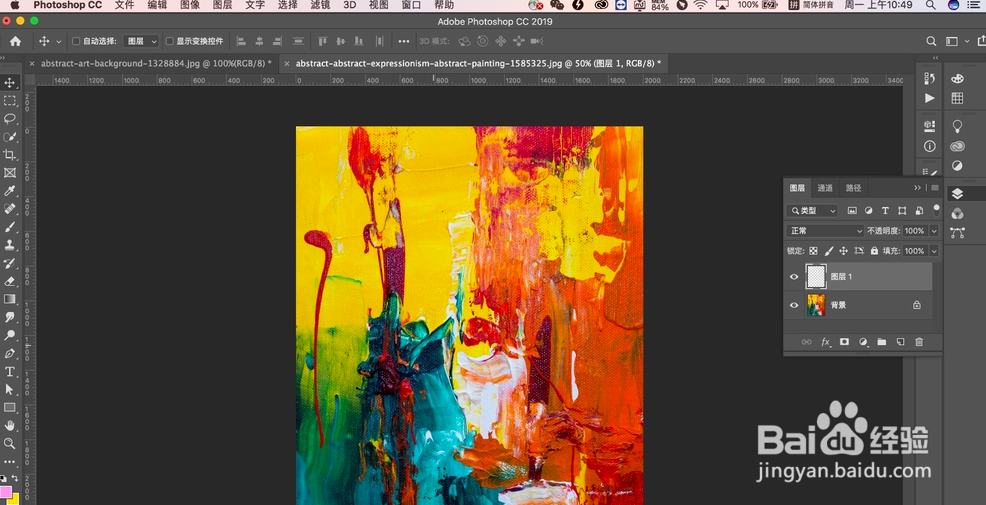Screen dimensions: 986x505
Task: Select the Gradient tool
Action: coord(9,299)
